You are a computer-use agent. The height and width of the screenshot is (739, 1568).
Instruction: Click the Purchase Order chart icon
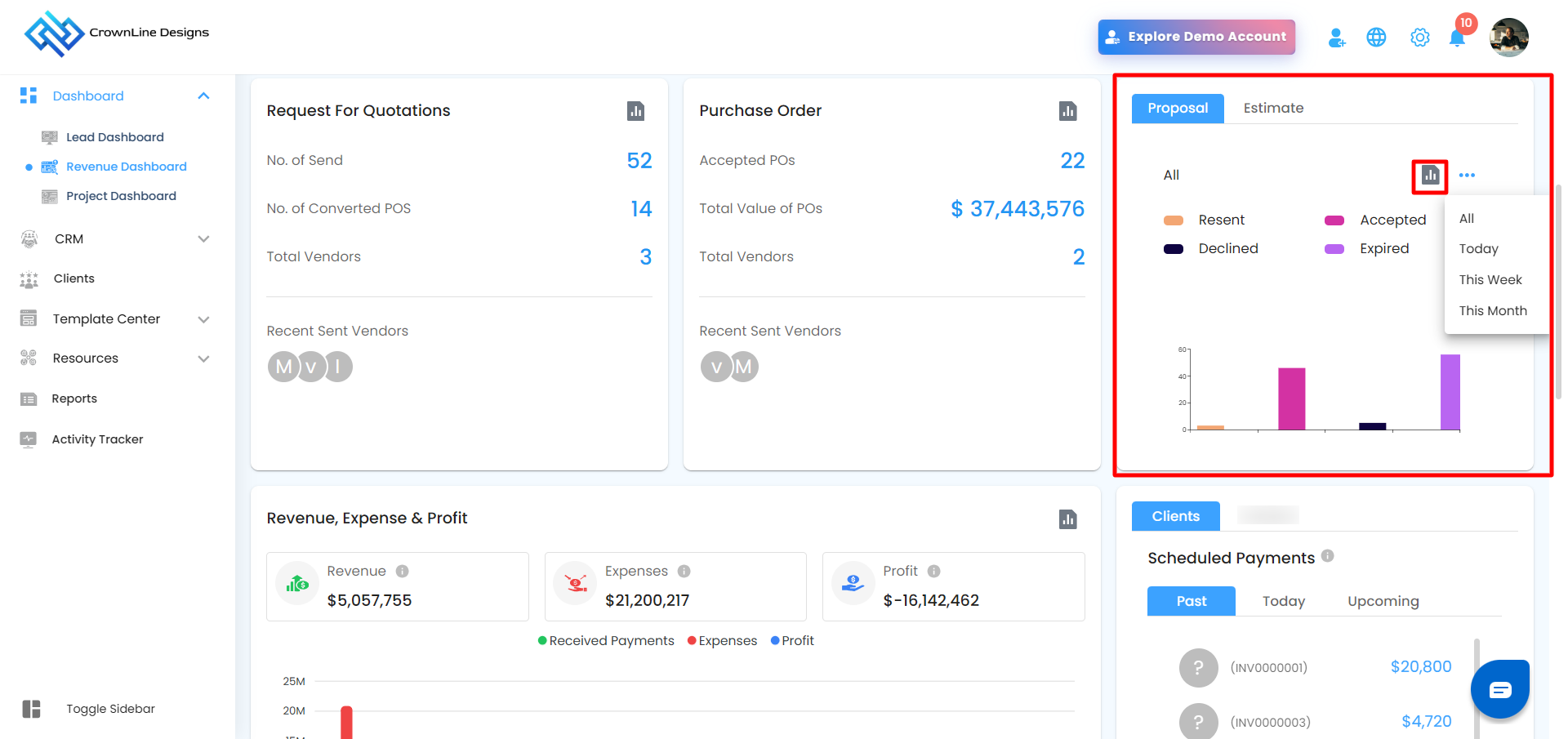point(1067,111)
